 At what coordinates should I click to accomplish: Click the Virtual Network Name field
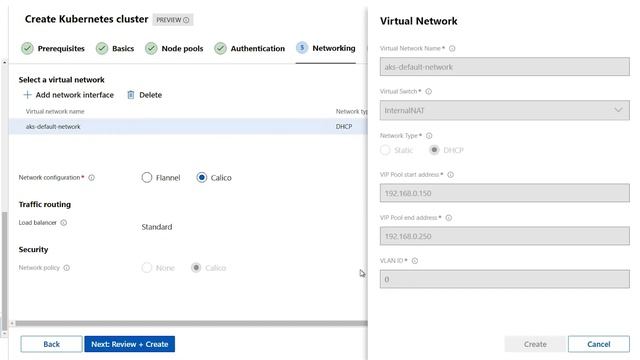[504, 67]
